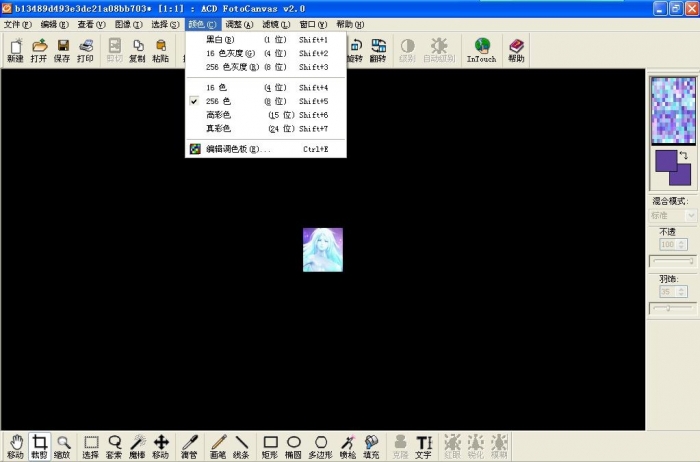Image resolution: width=700 pixels, height=462 pixels.
Task: Select the 缩放 (Zoom) magnifier tool
Action: click(62, 446)
